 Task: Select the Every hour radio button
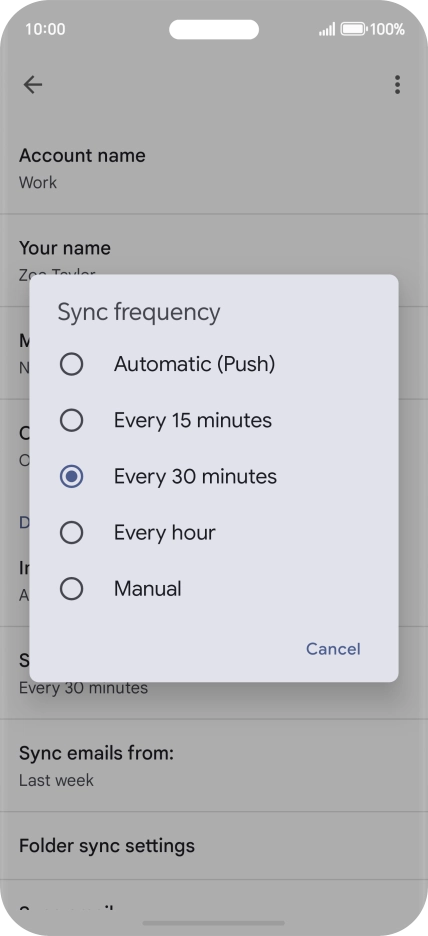coord(72,532)
